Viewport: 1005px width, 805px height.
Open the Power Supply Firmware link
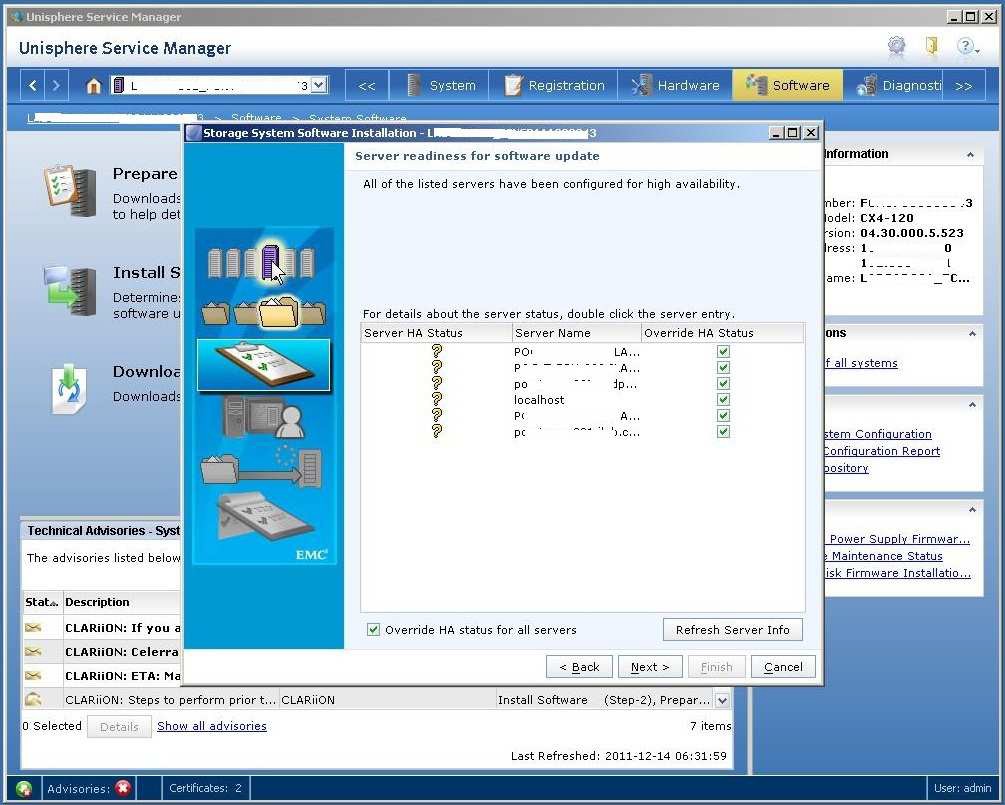click(x=897, y=539)
